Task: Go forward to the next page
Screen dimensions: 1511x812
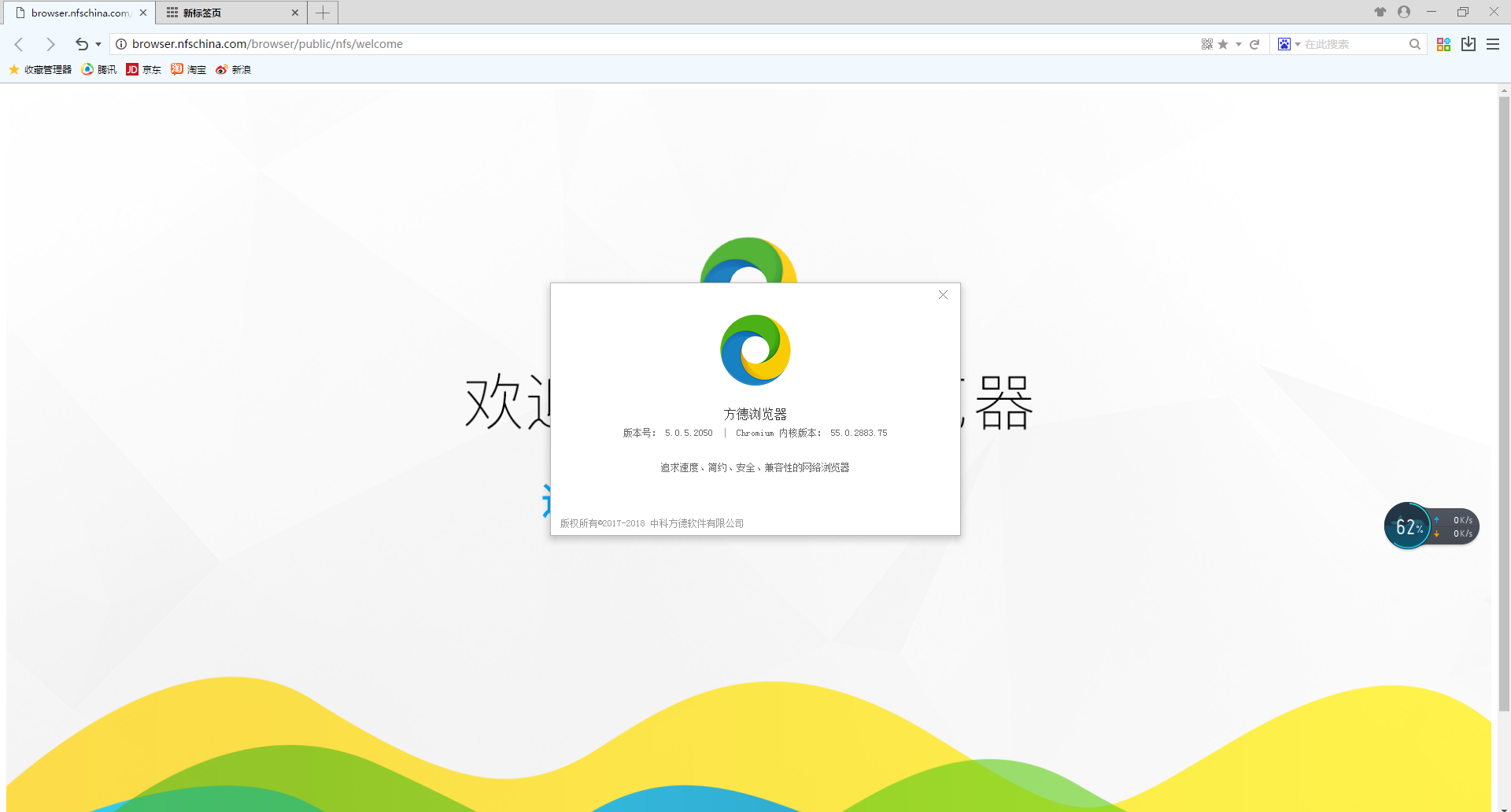Action: (50, 44)
